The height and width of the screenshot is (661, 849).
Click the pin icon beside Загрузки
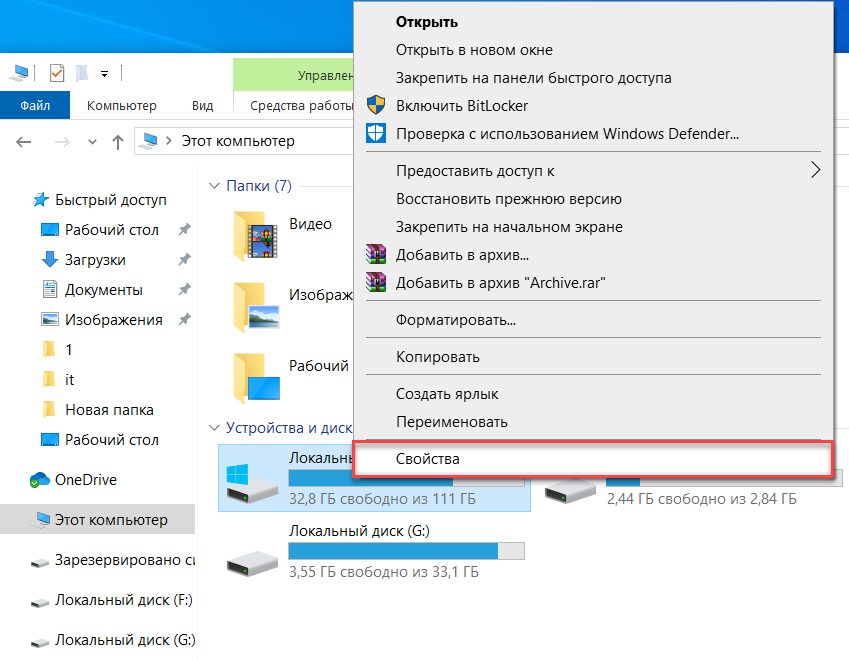click(185, 259)
